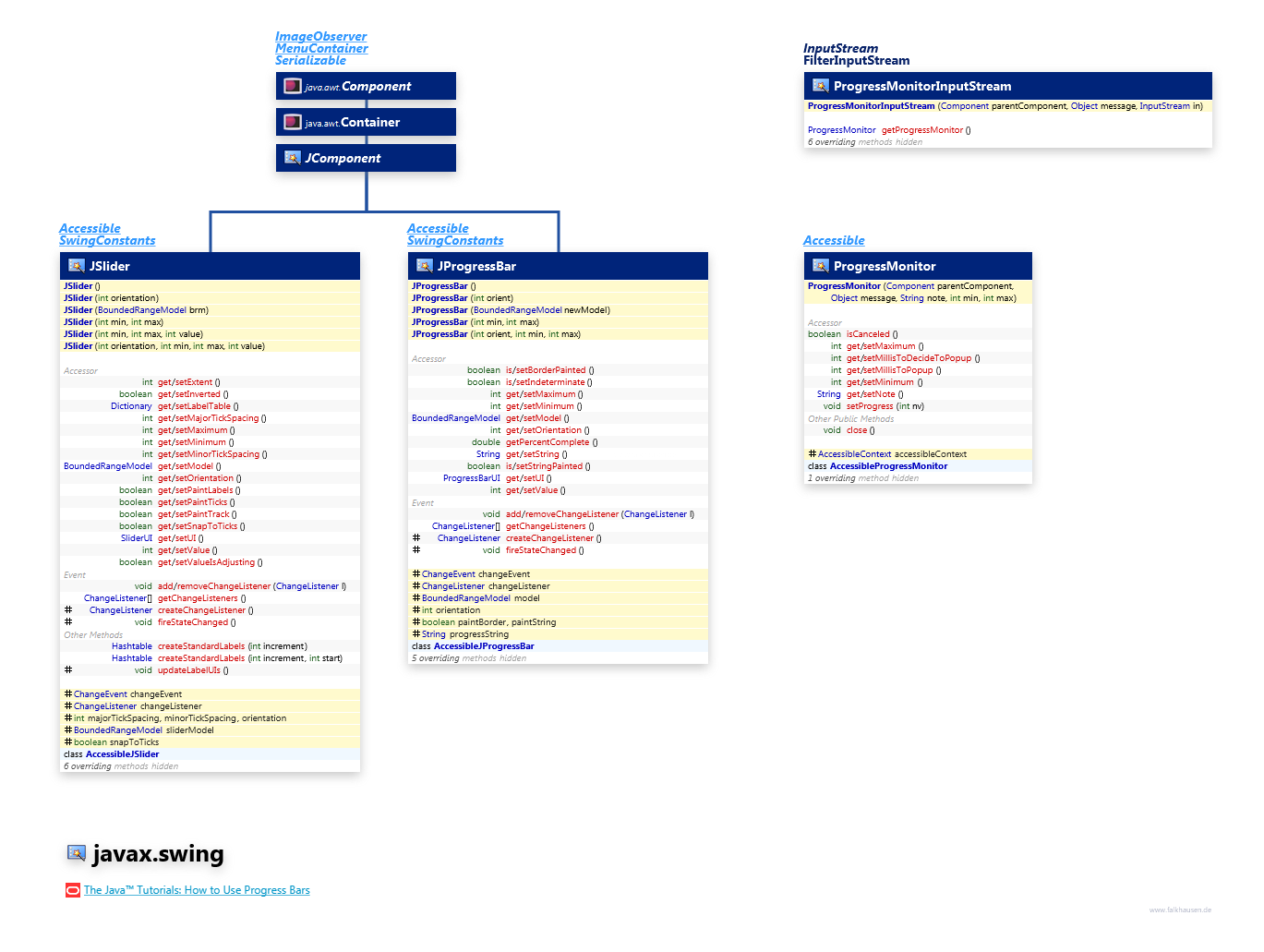Open SwingConstants link above JSlider

pyautogui.click(x=107, y=241)
